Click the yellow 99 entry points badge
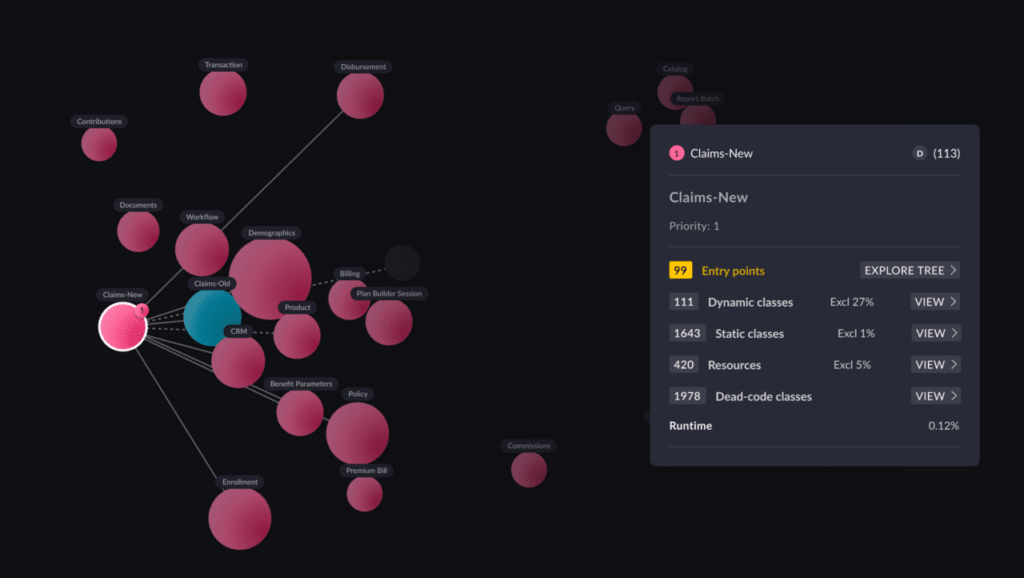Viewport: 1024px width, 578px height. [x=680, y=270]
